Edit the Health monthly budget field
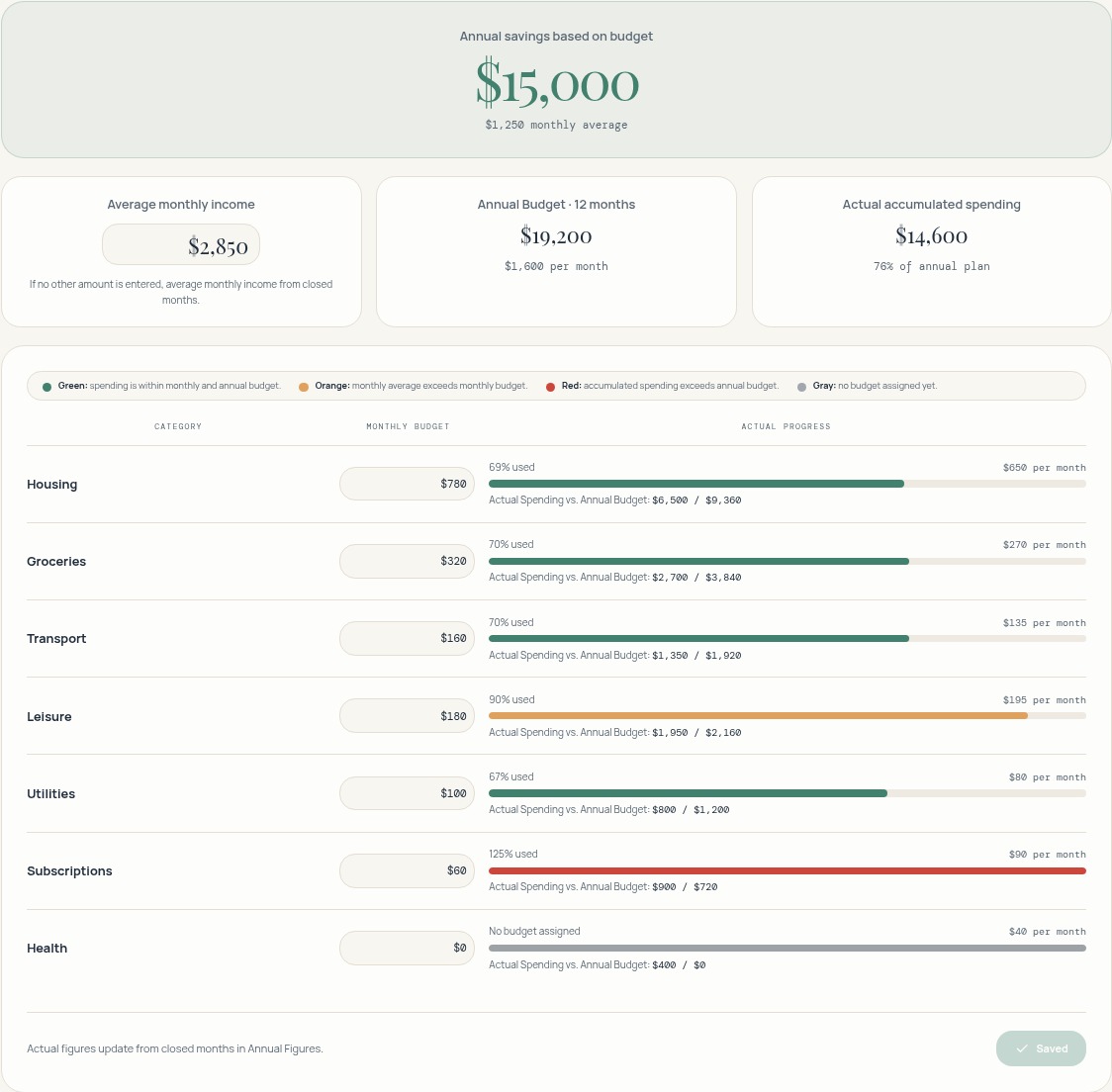1112x1092 pixels. coord(407,948)
